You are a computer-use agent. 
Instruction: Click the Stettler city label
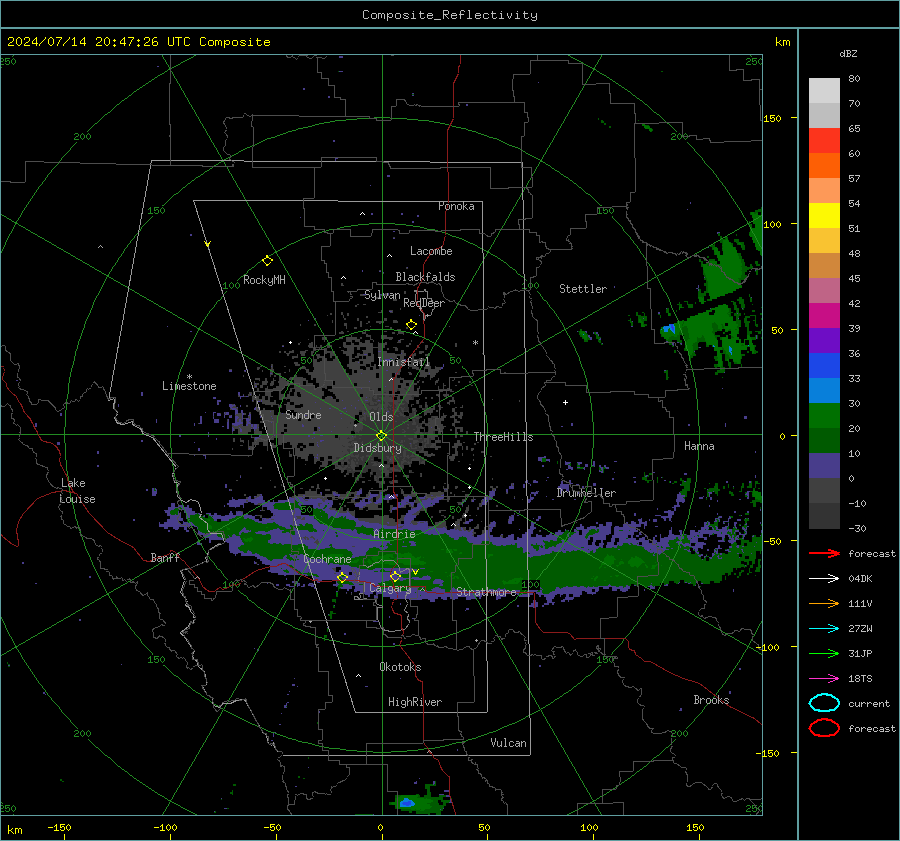tap(583, 289)
